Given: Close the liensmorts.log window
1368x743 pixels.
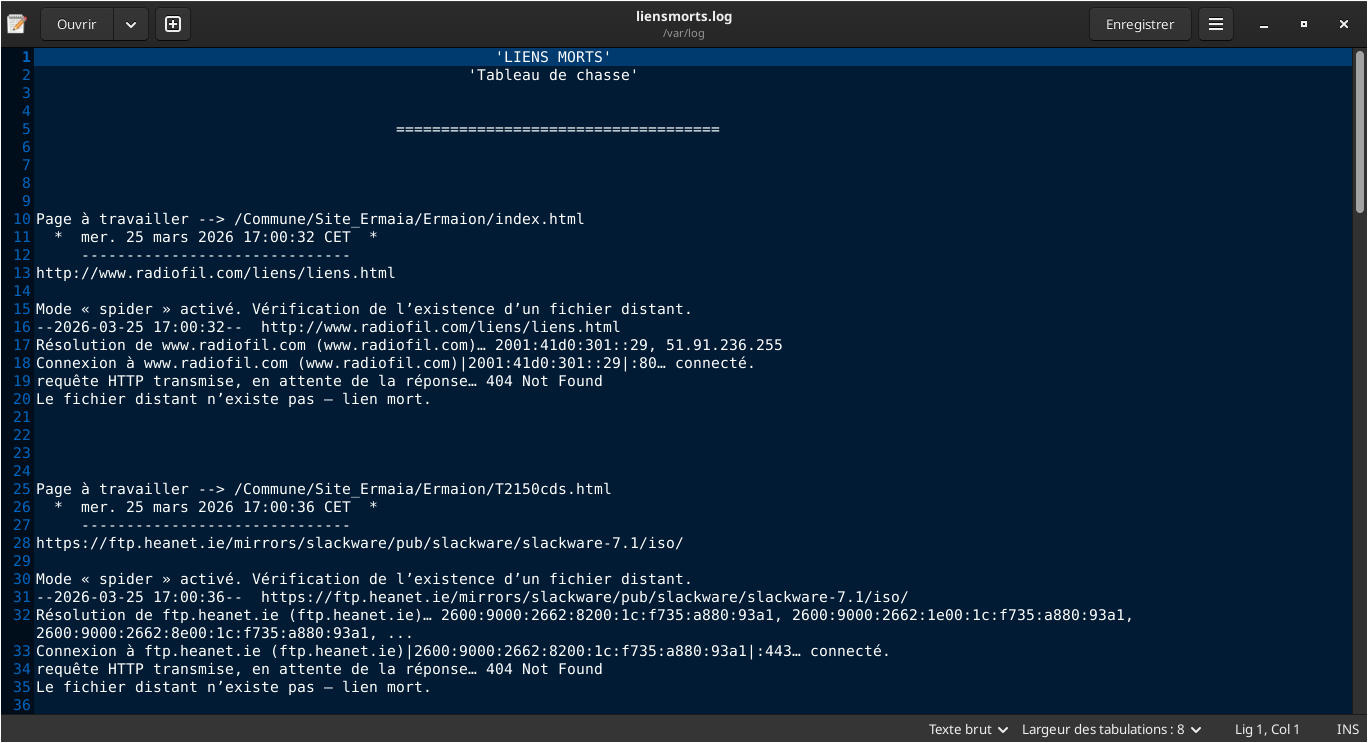Looking at the screenshot, I should 1344,24.
